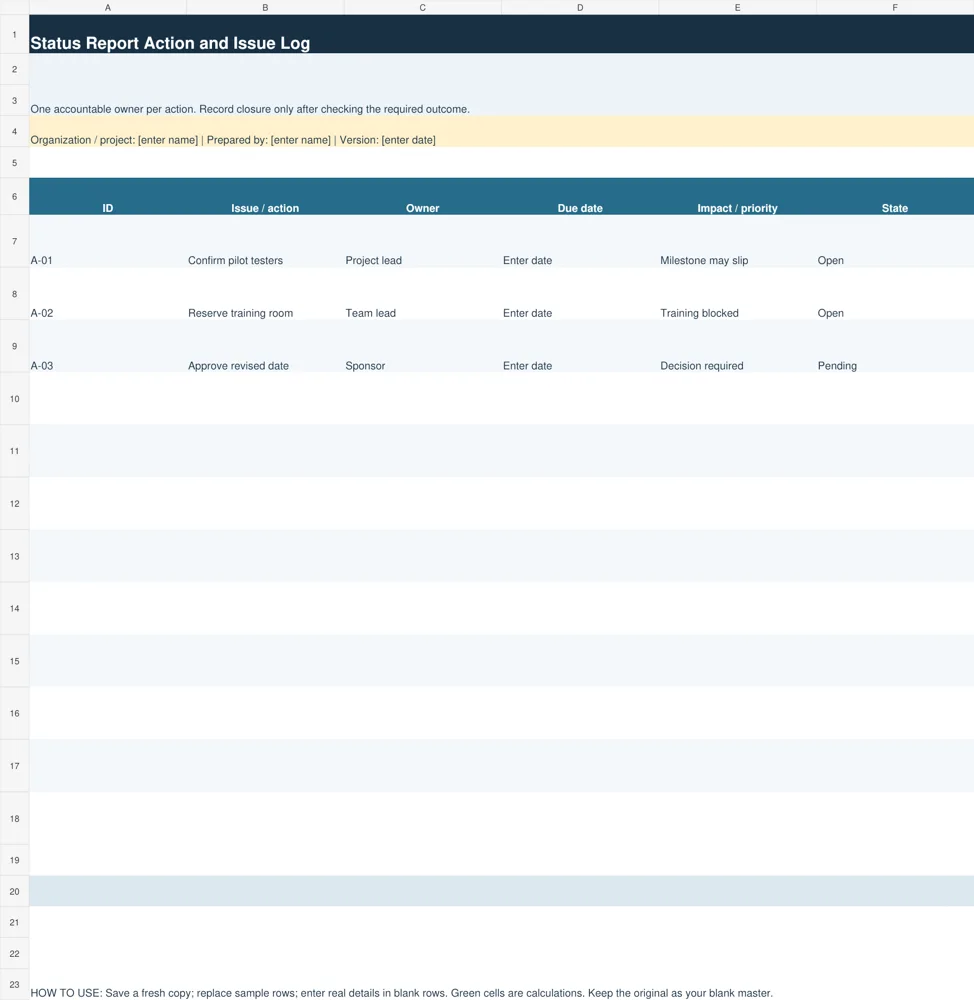
Task: Click the 'Impact / priority' header cell
Action: click(737, 196)
